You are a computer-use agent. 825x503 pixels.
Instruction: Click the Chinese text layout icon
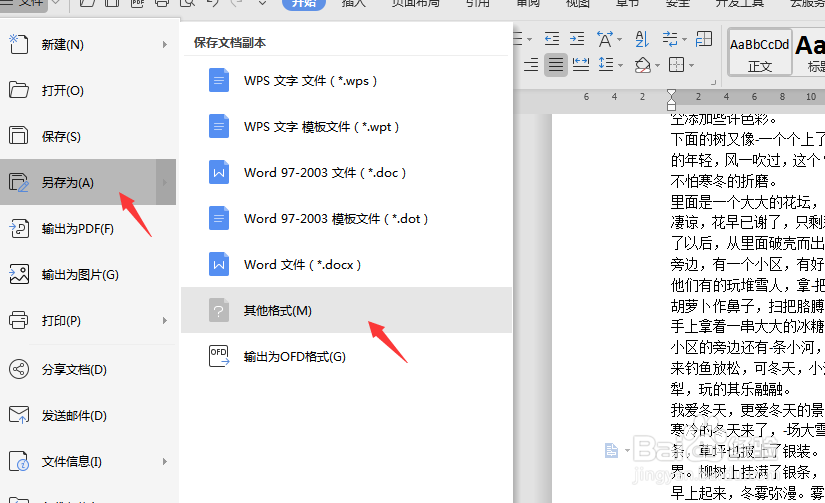605,39
